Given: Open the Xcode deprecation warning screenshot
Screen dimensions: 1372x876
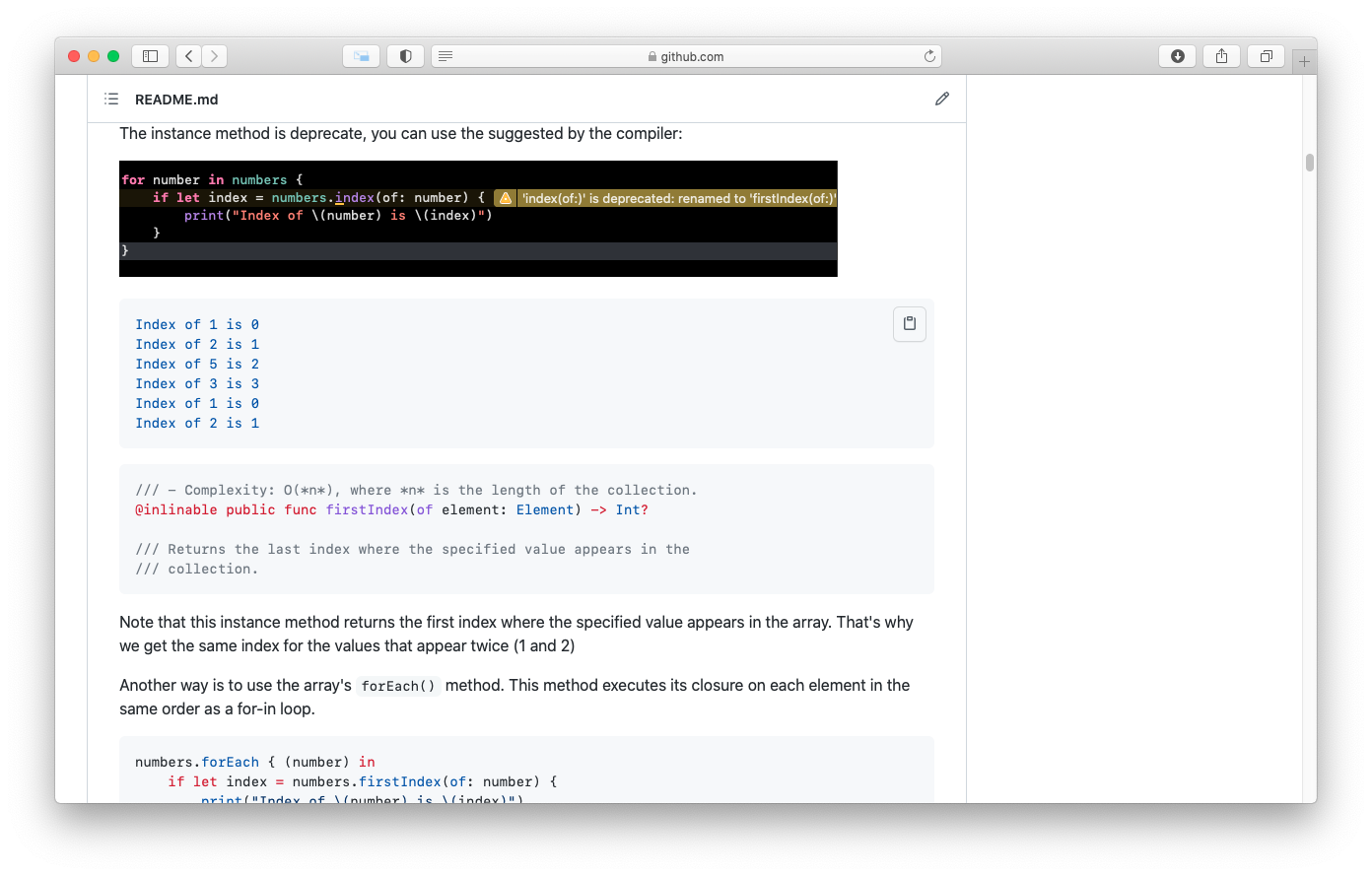Looking at the screenshot, I should click(x=478, y=219).
